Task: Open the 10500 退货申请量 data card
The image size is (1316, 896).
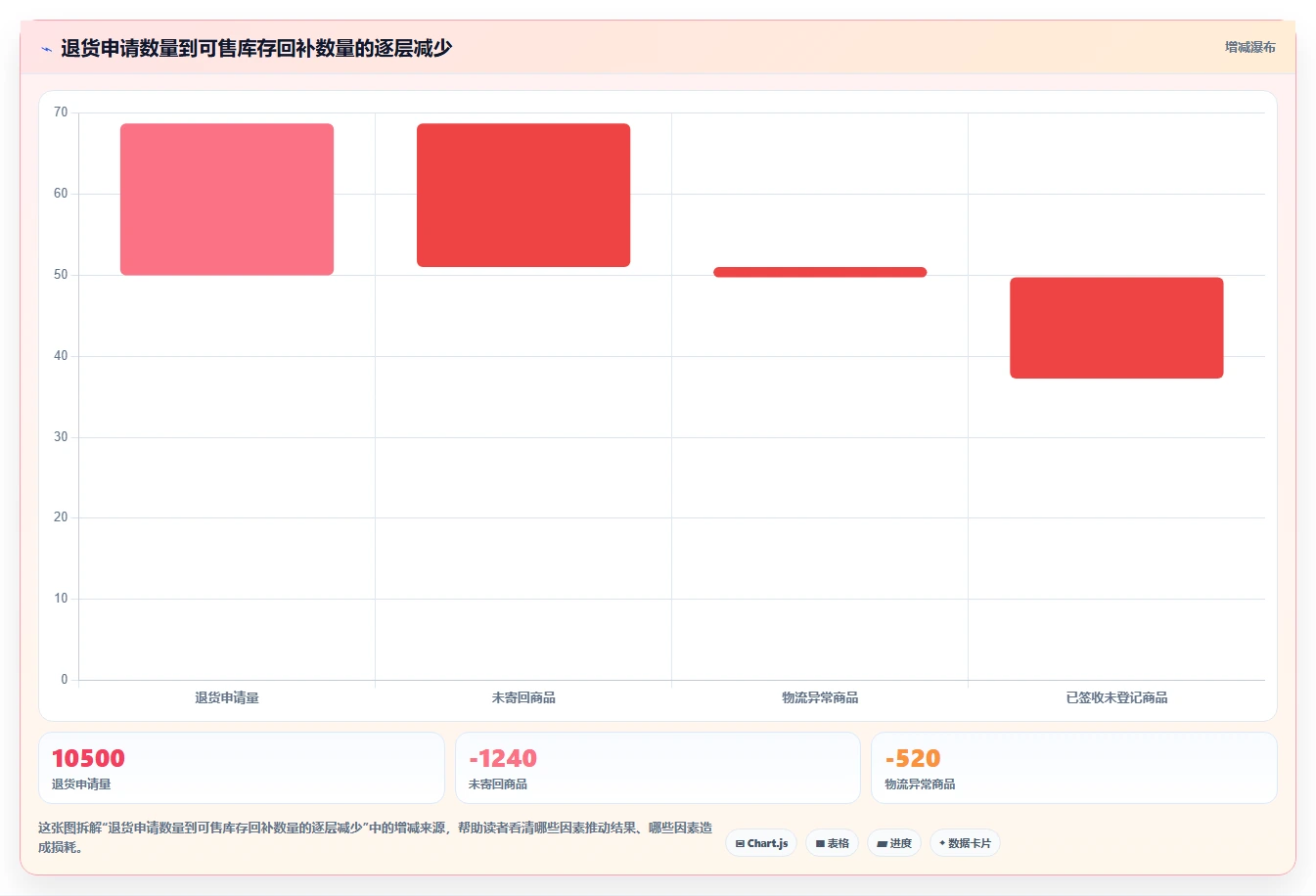Action: 241,768
